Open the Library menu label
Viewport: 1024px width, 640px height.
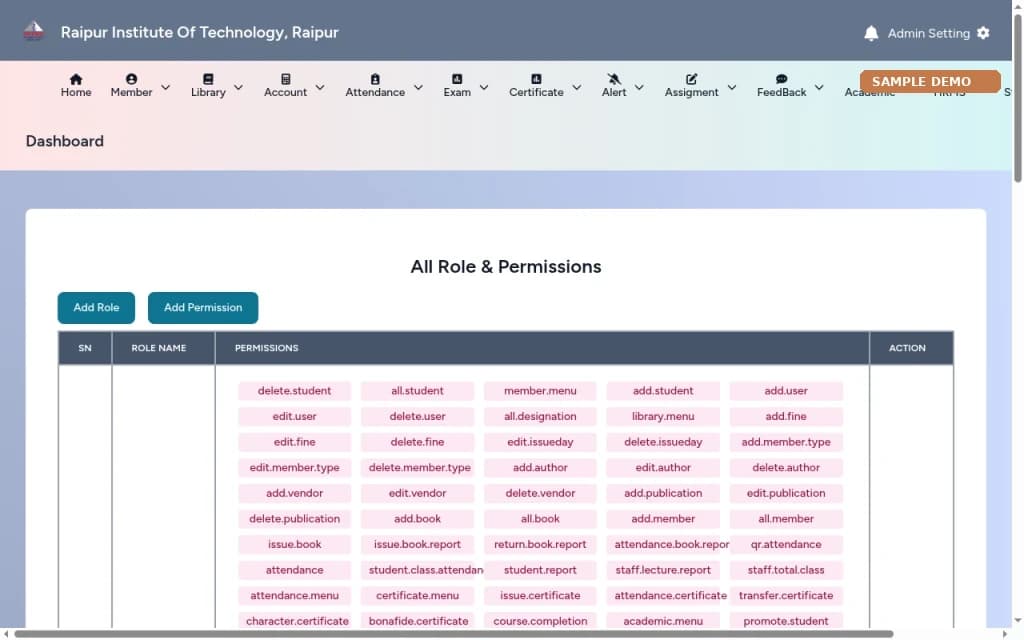click(208, 93)
